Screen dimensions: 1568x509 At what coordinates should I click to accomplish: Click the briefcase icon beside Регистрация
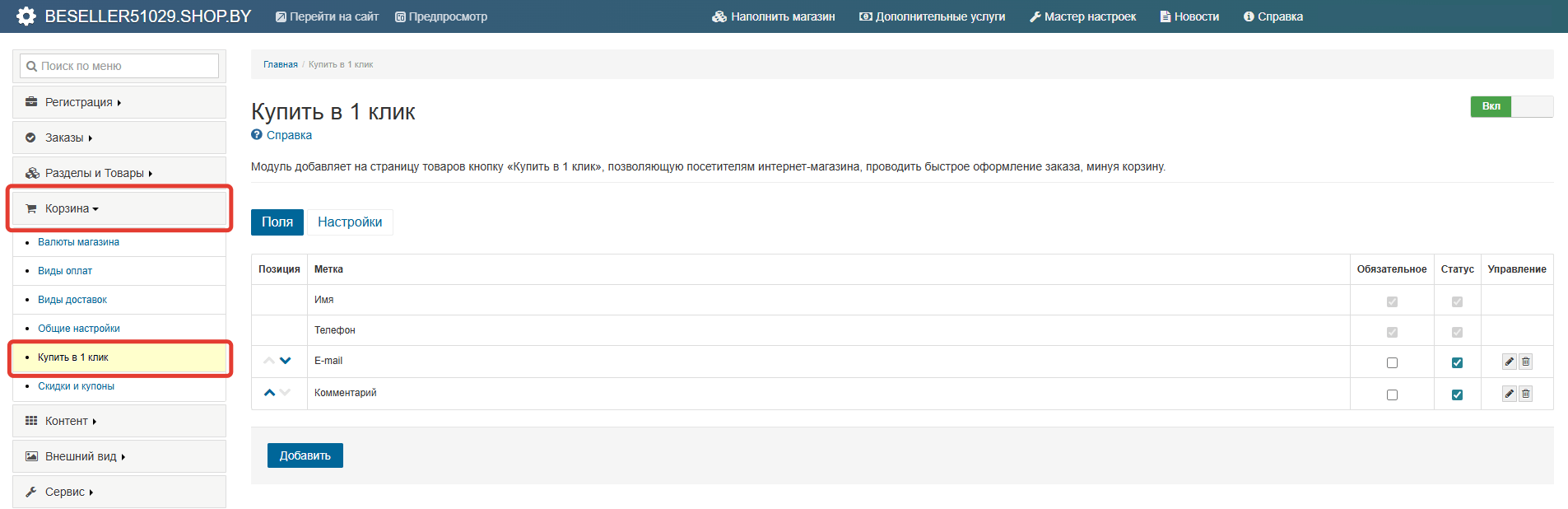tap(31, 102)
